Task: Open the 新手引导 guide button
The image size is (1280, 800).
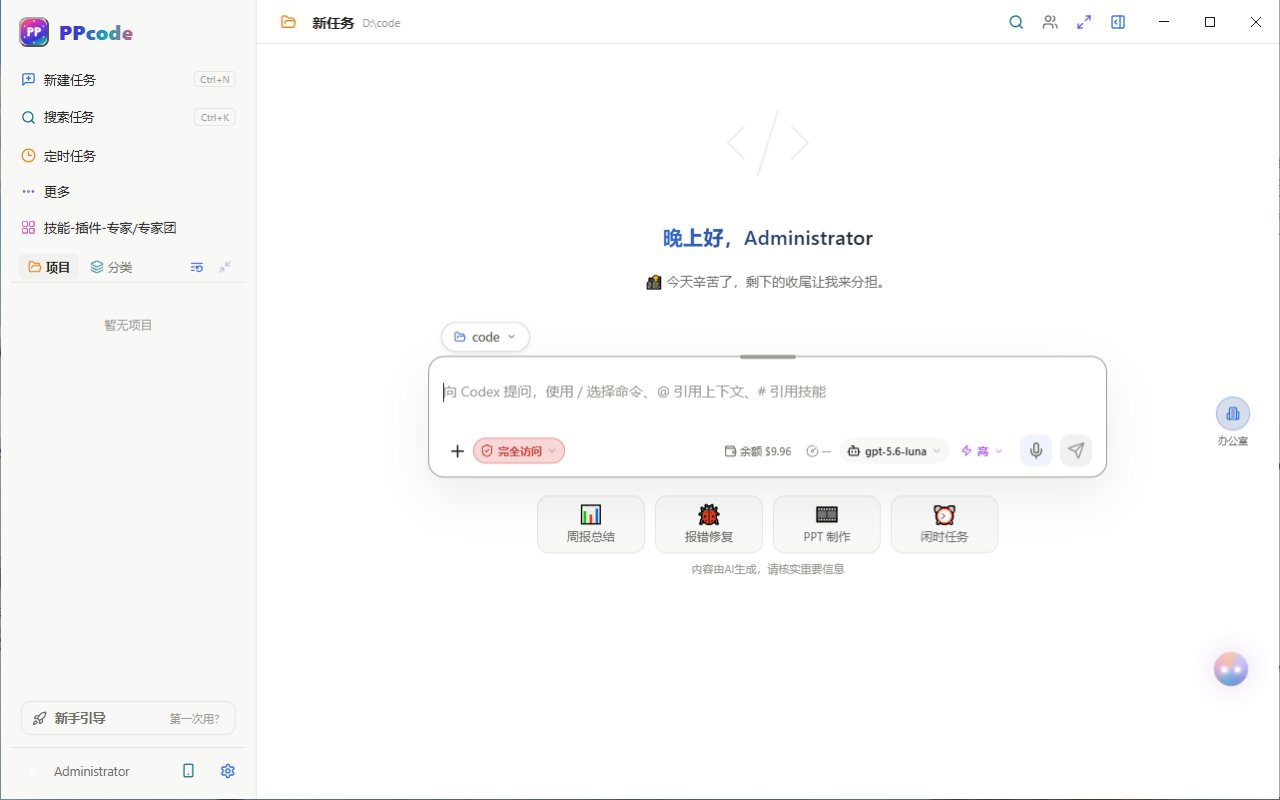Action: [128, 718]
